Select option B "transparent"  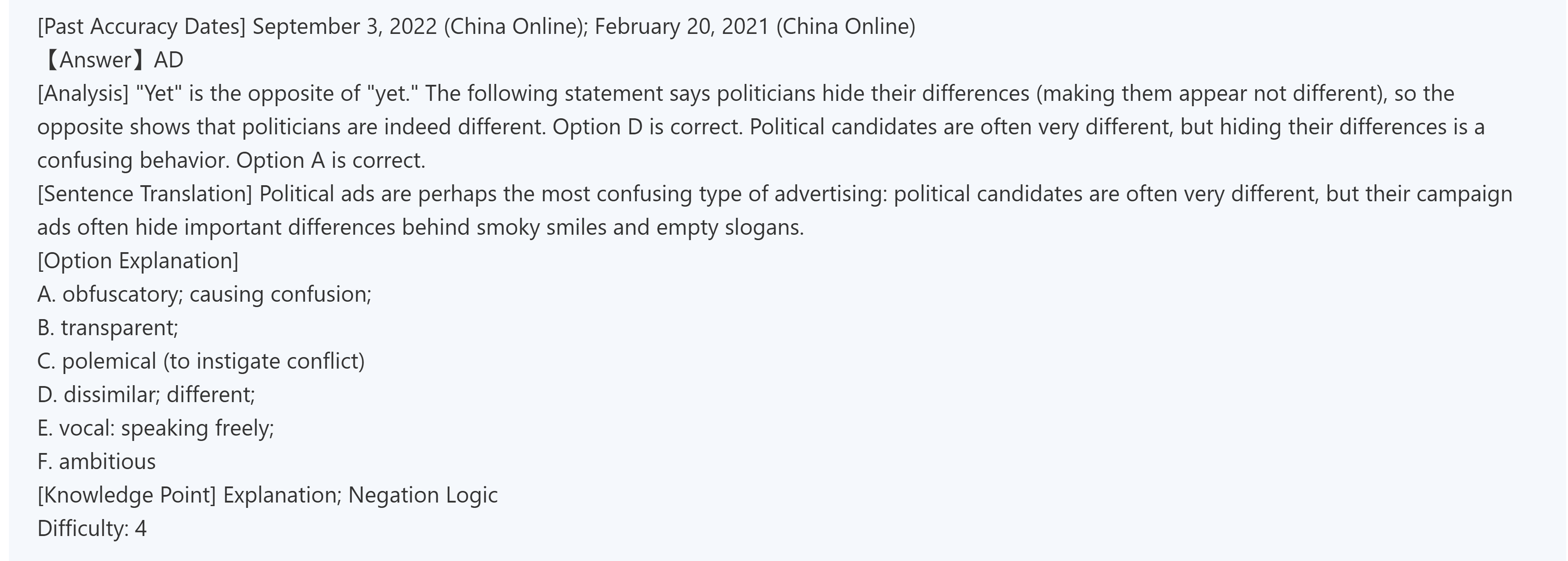point(108,328)
